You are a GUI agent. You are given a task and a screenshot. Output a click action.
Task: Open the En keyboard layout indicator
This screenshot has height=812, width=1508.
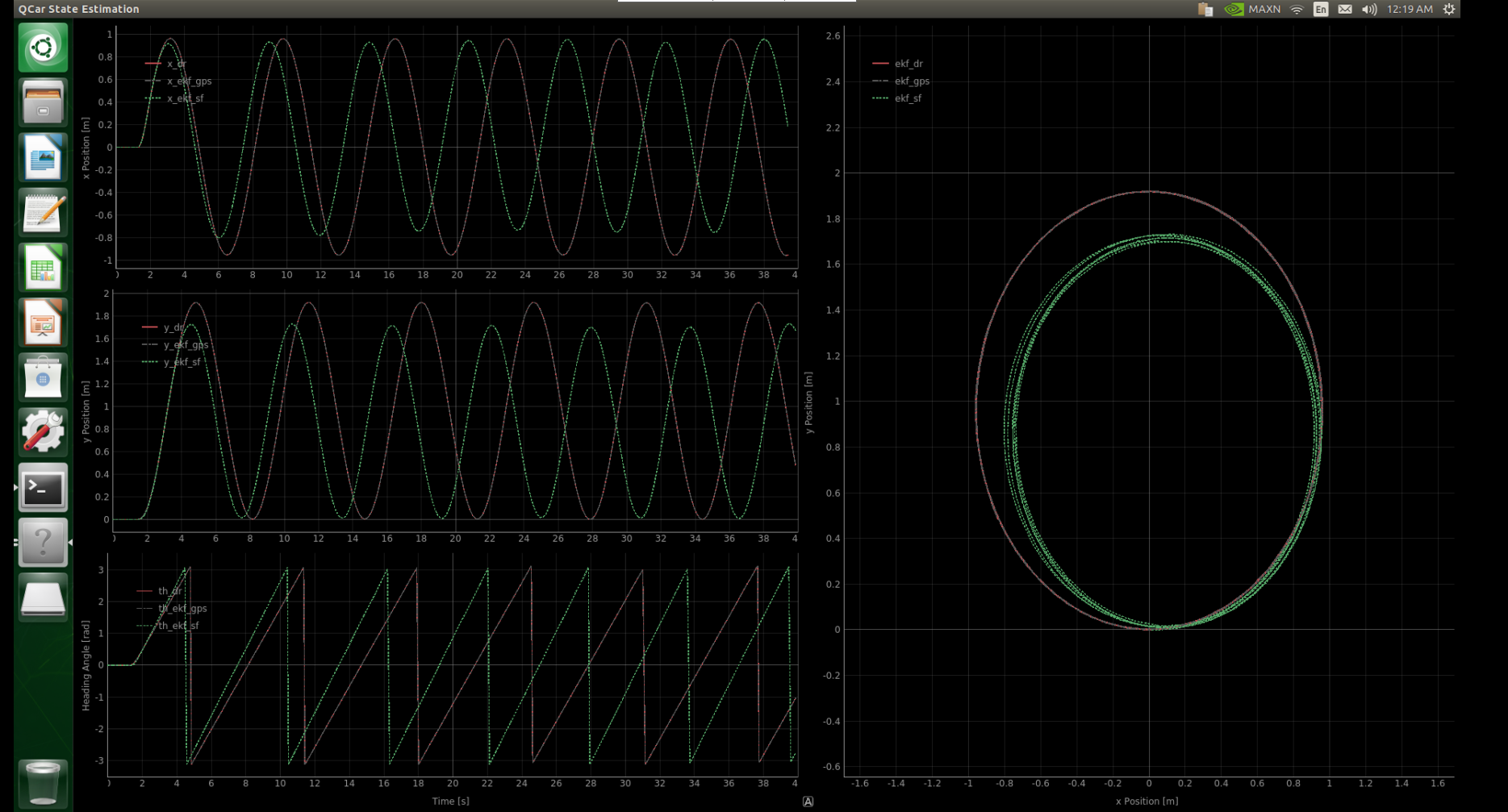click(x=1321, y=9)
